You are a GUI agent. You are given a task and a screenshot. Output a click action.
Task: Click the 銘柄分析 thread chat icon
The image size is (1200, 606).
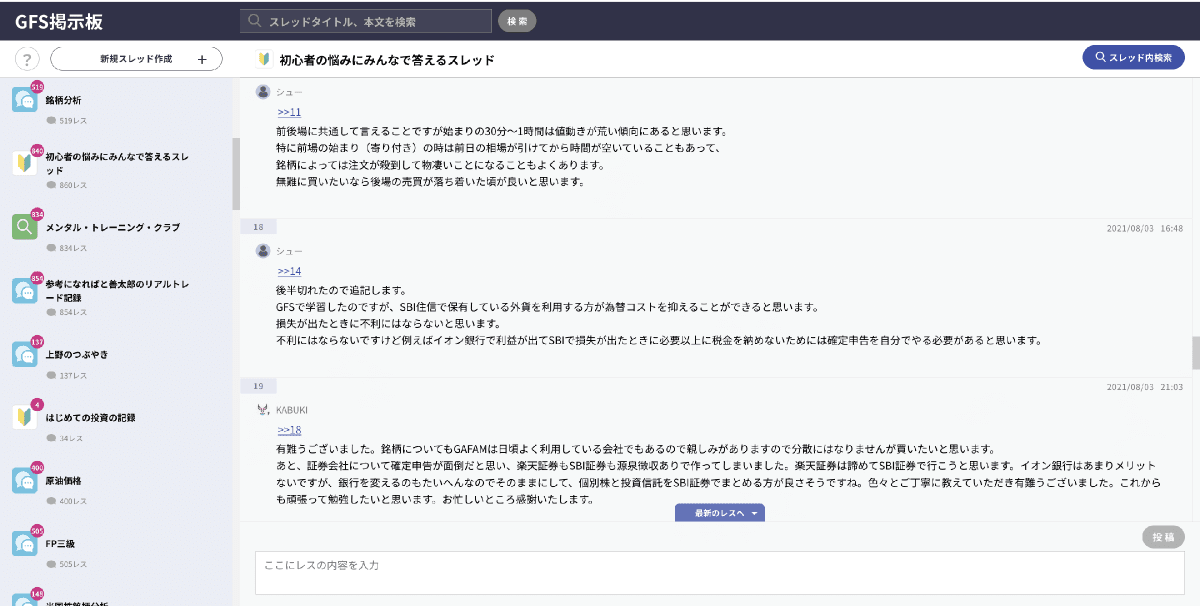point(25,100)
